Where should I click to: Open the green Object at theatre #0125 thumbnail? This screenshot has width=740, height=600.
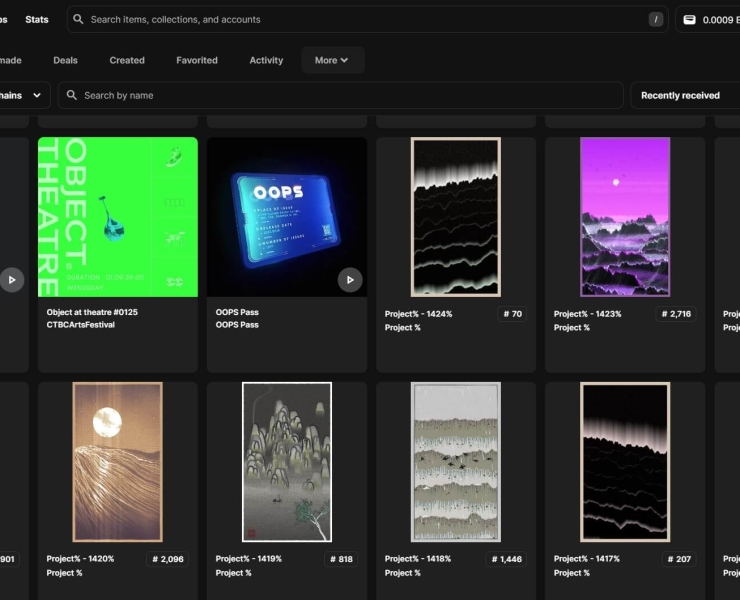click(117, 217)
